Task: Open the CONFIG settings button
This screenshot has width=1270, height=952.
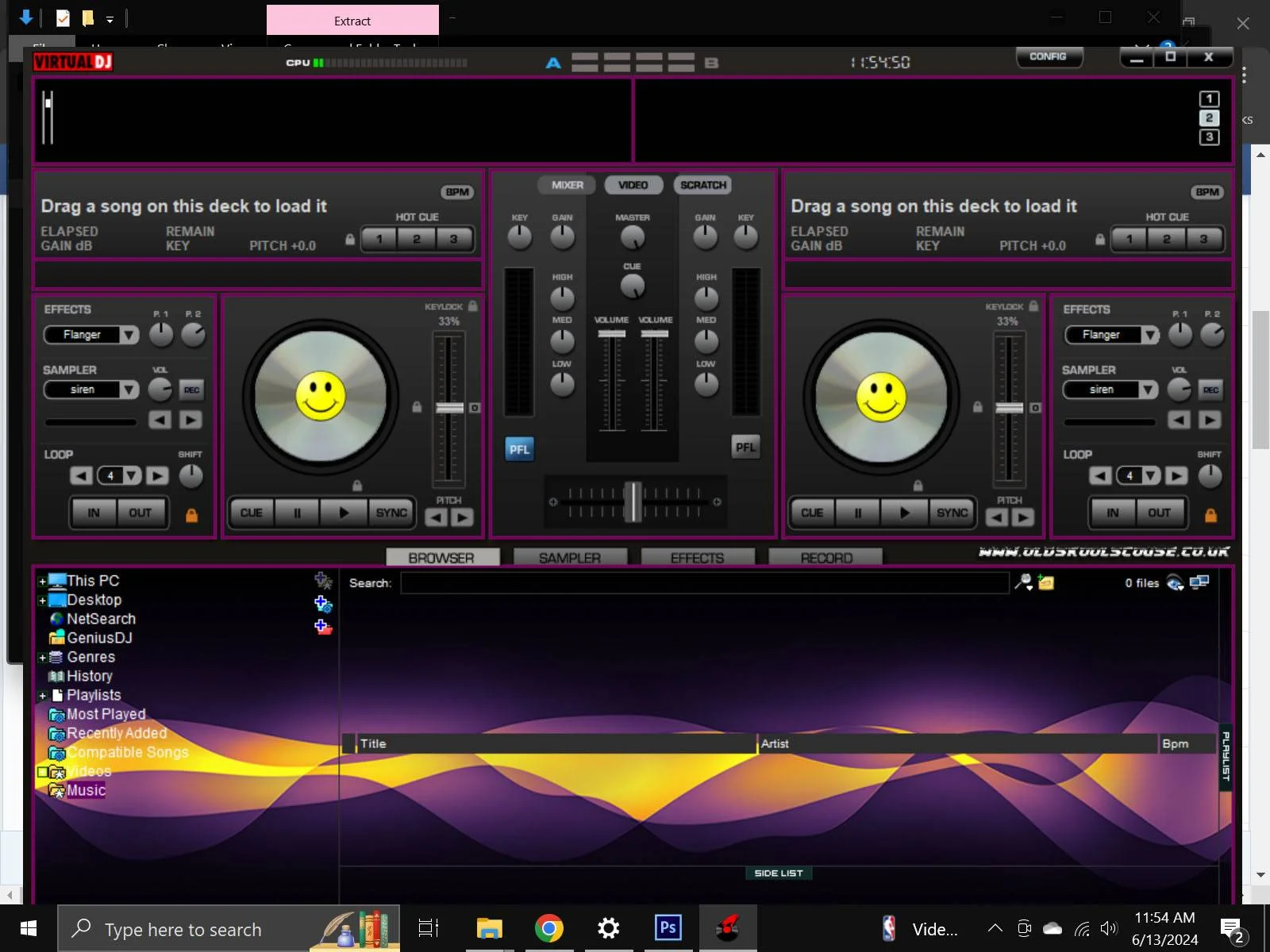Action: (x=1049, y=57)
